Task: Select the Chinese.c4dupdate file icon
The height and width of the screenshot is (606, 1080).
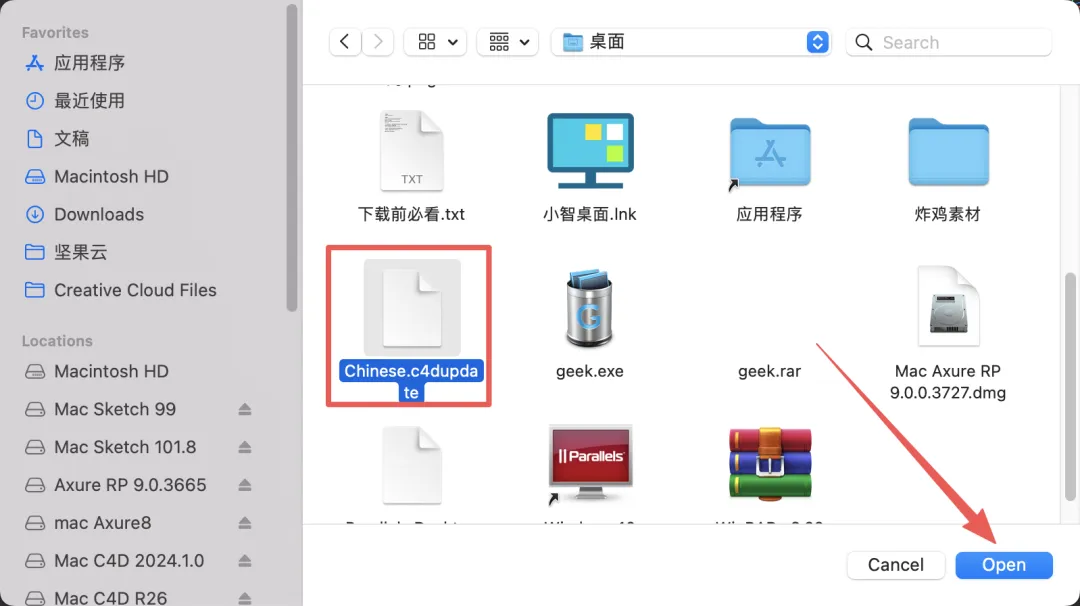Action: 412,308
